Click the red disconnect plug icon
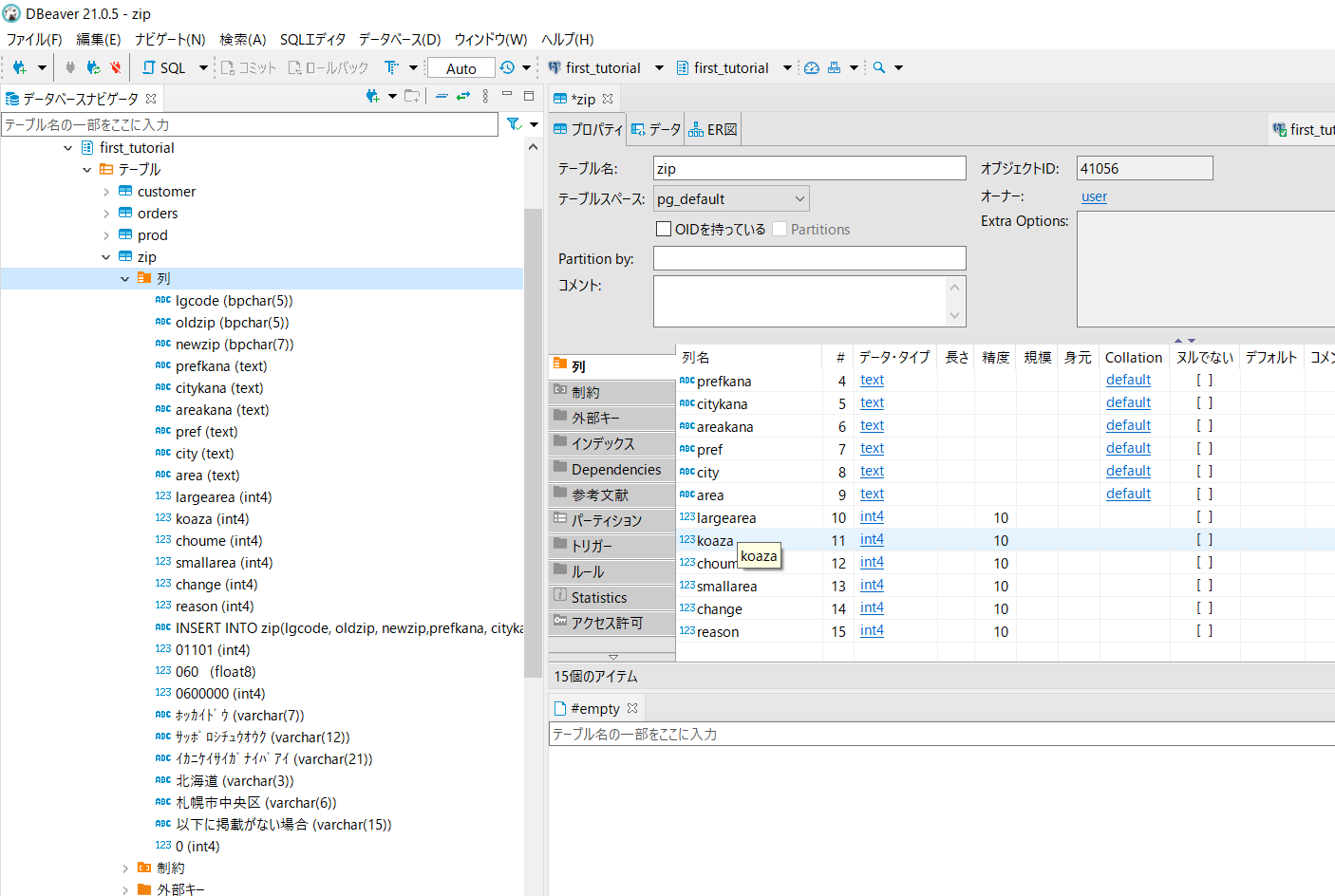This screenshot has width=1335, height=896. click(116, 67)
